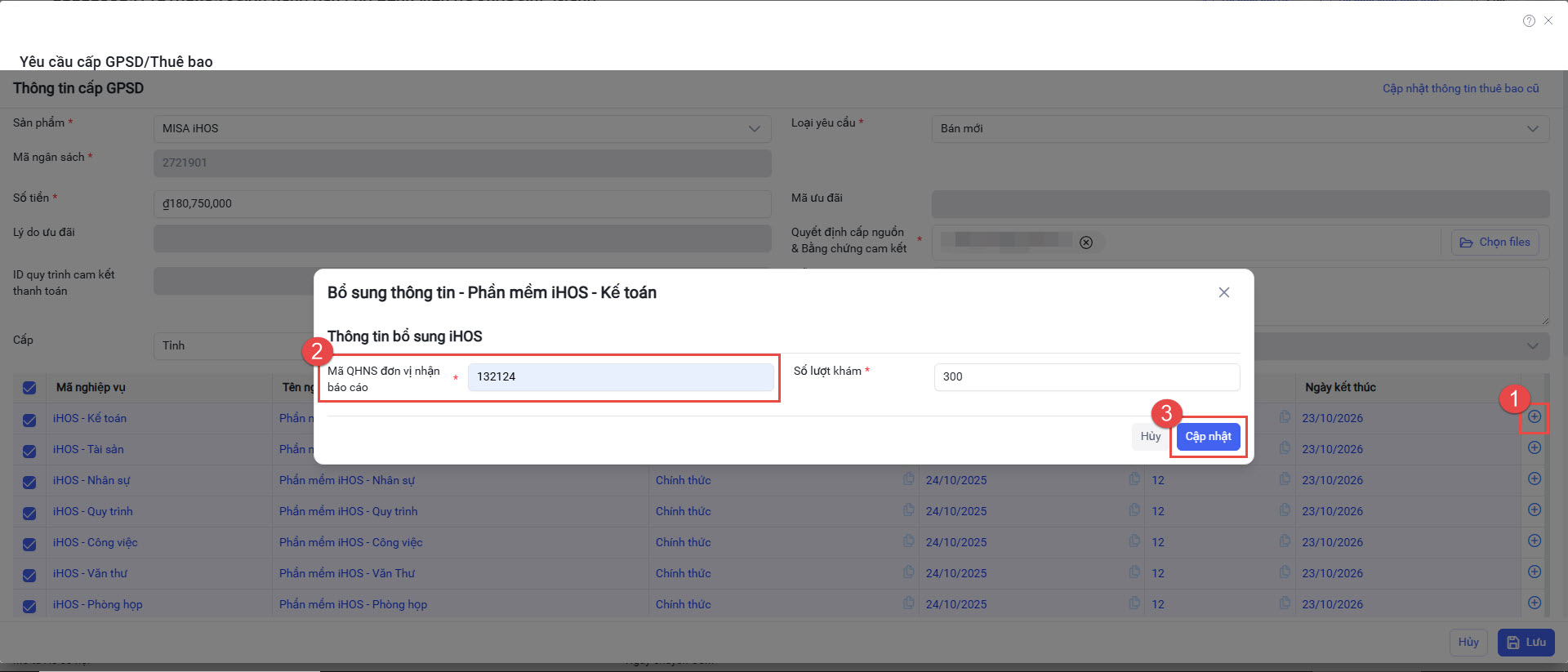The image size is (1568, 672).
Task: Click the Cập nhật button in dialog
Action: (x=1208, y=437)
